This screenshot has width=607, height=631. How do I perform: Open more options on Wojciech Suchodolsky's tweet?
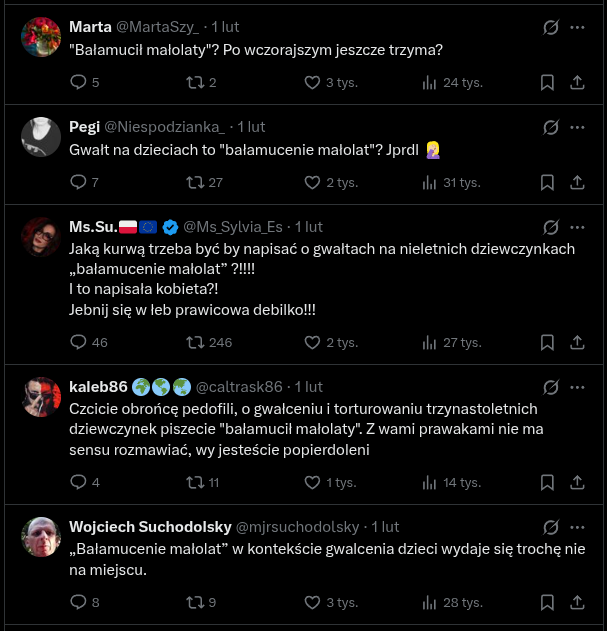point(577,527)
